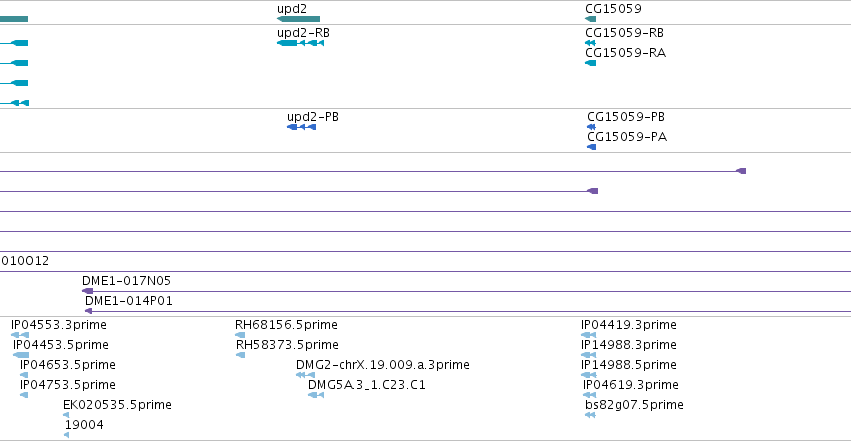Select the IP04553.3prime EST glyph
The image size is (851, 441).
(20, 335)
